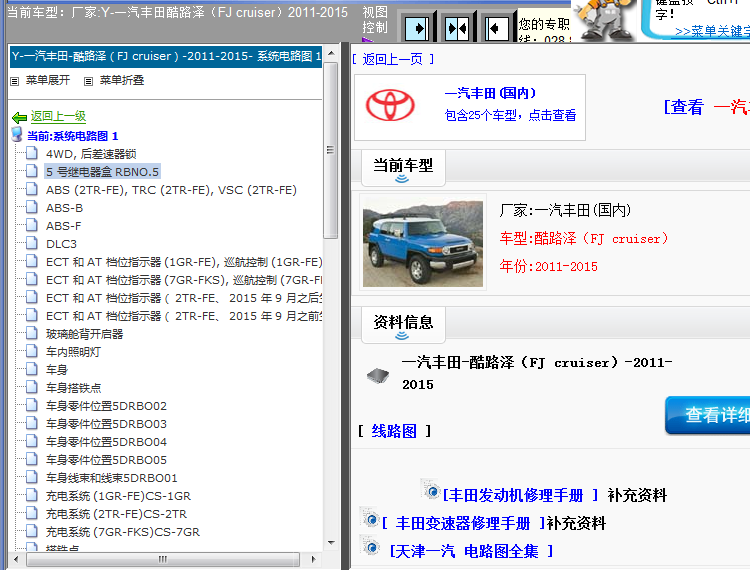Click the disc icon beside 丰田变速器修理手册

point(370,518)
